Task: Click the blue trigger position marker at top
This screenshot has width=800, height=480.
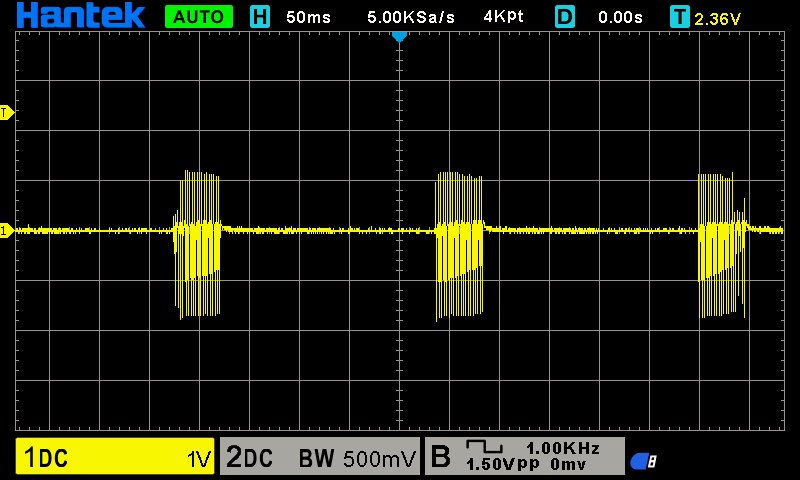Action: [x=399, y=37]
